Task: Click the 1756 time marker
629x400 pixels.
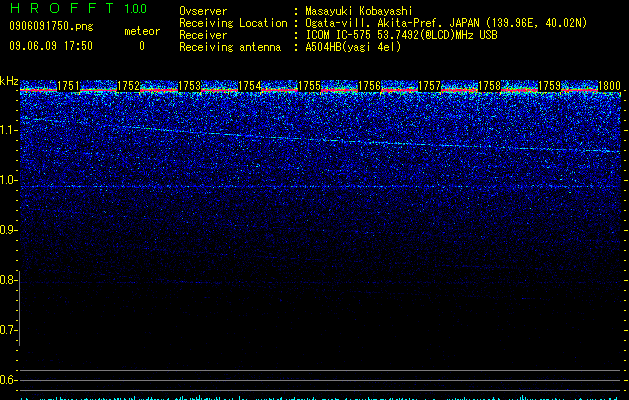Action: point(369,86)
